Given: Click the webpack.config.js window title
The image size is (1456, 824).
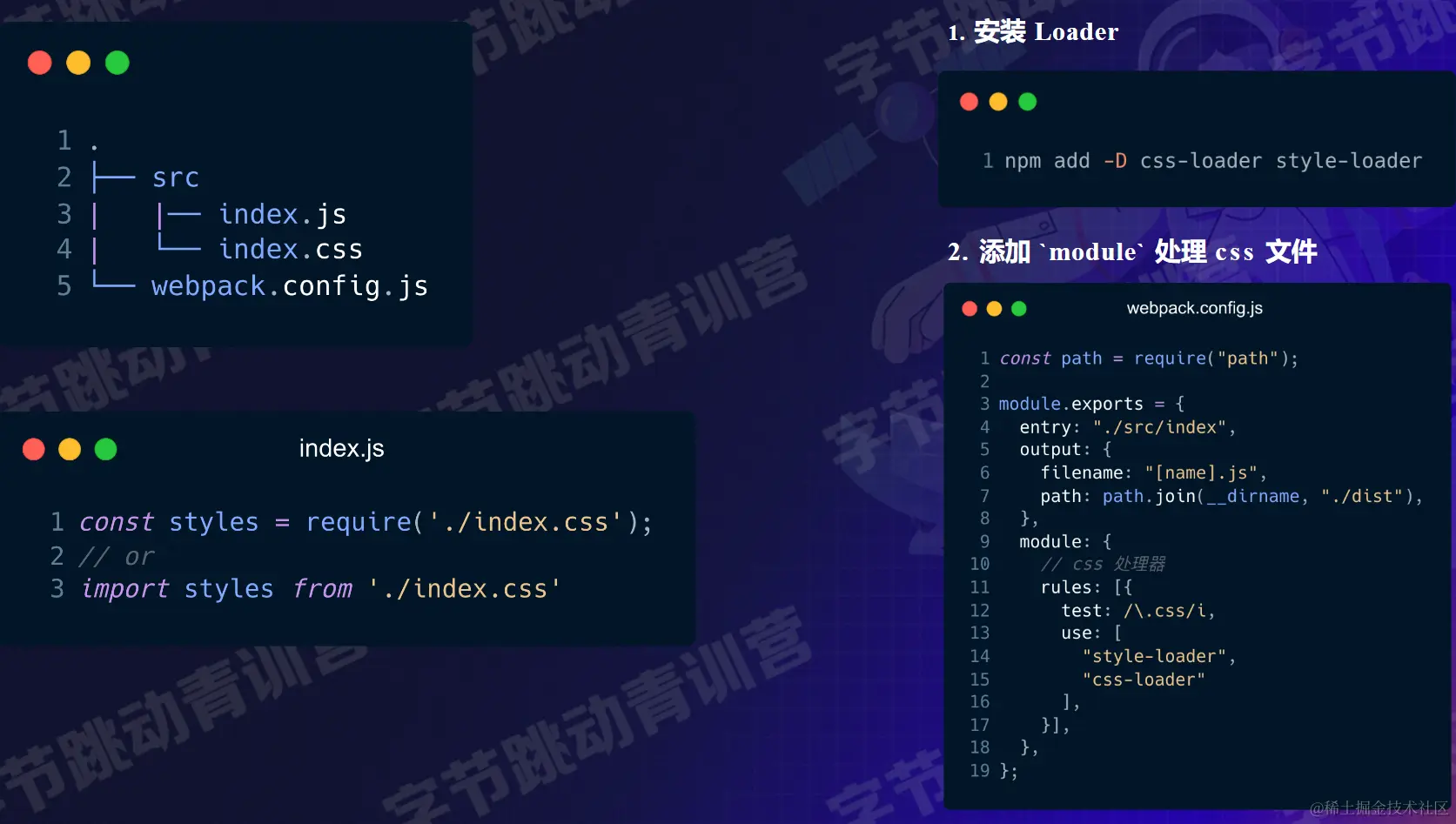Looking at the screenshot, I should tap(1194, 308).
